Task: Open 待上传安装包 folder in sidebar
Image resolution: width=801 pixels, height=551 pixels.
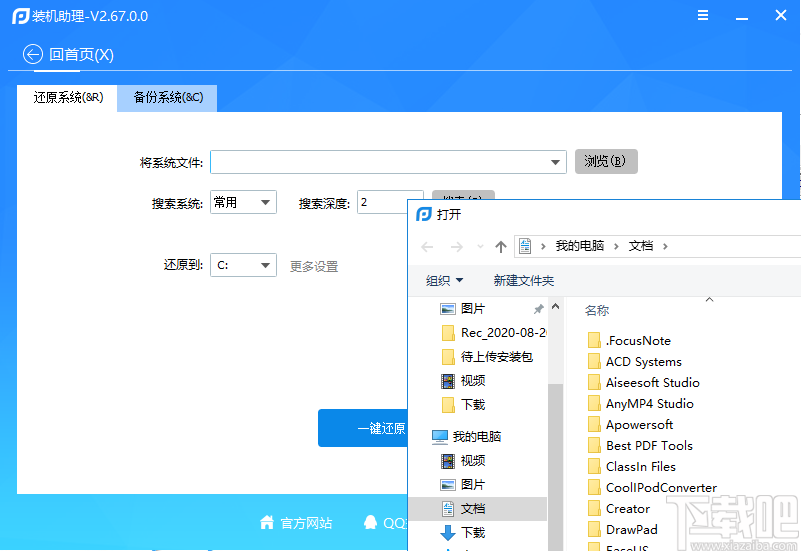Action: click(x=487, y=357)
